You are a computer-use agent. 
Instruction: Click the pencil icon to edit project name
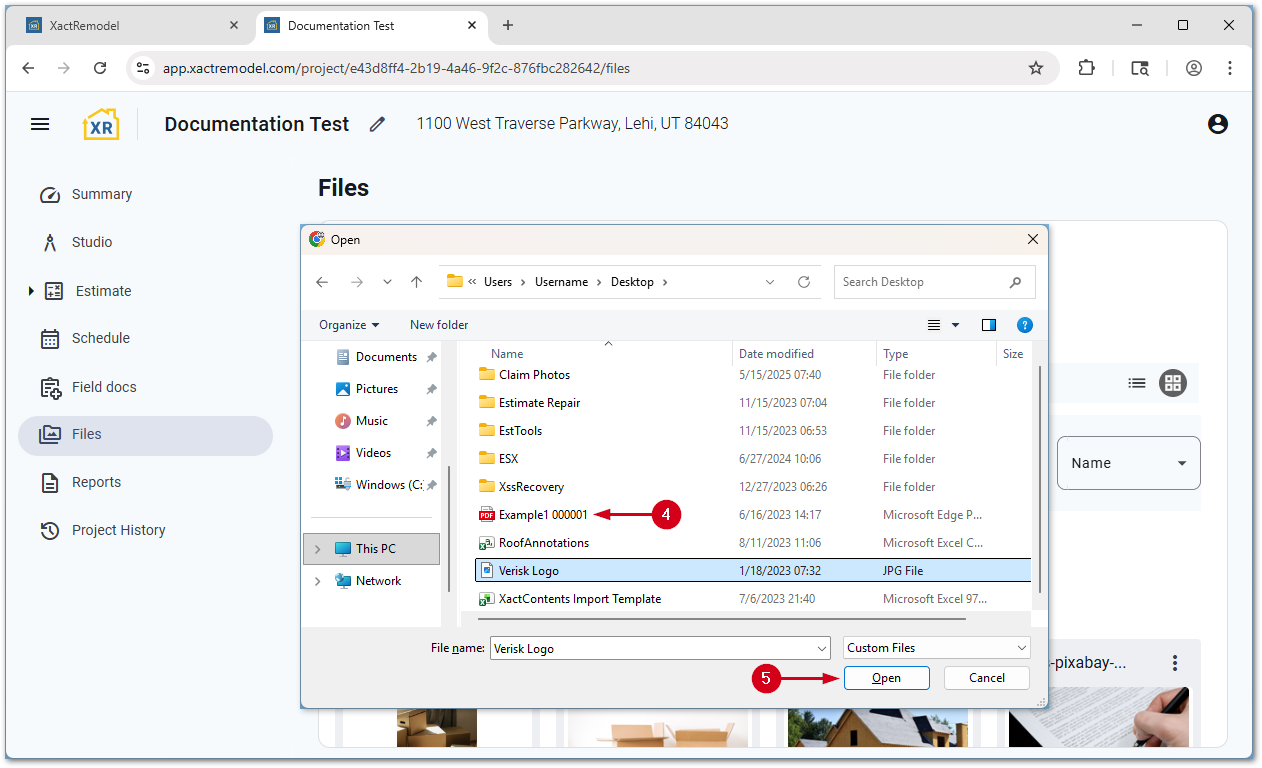(377, 124)
